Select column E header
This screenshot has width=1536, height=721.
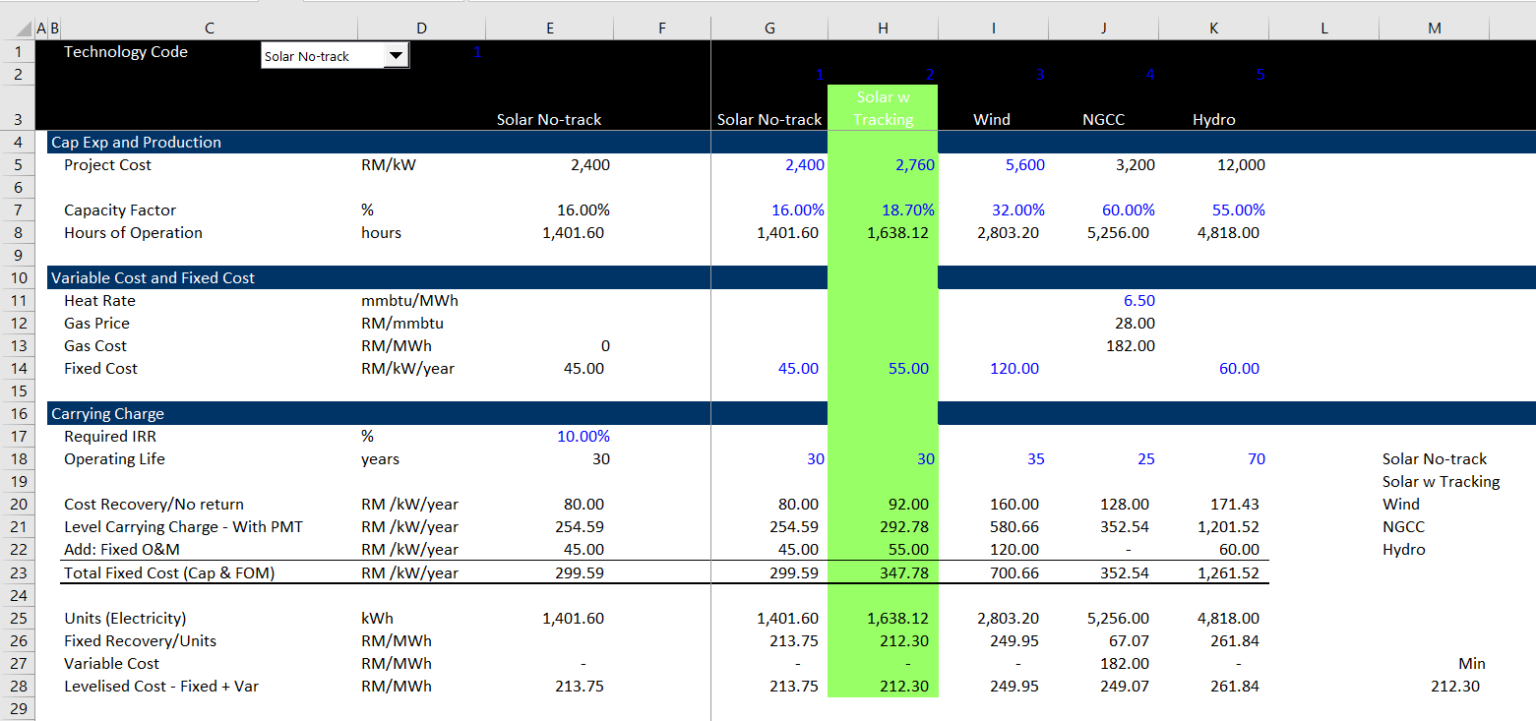(x=549, y=29)
